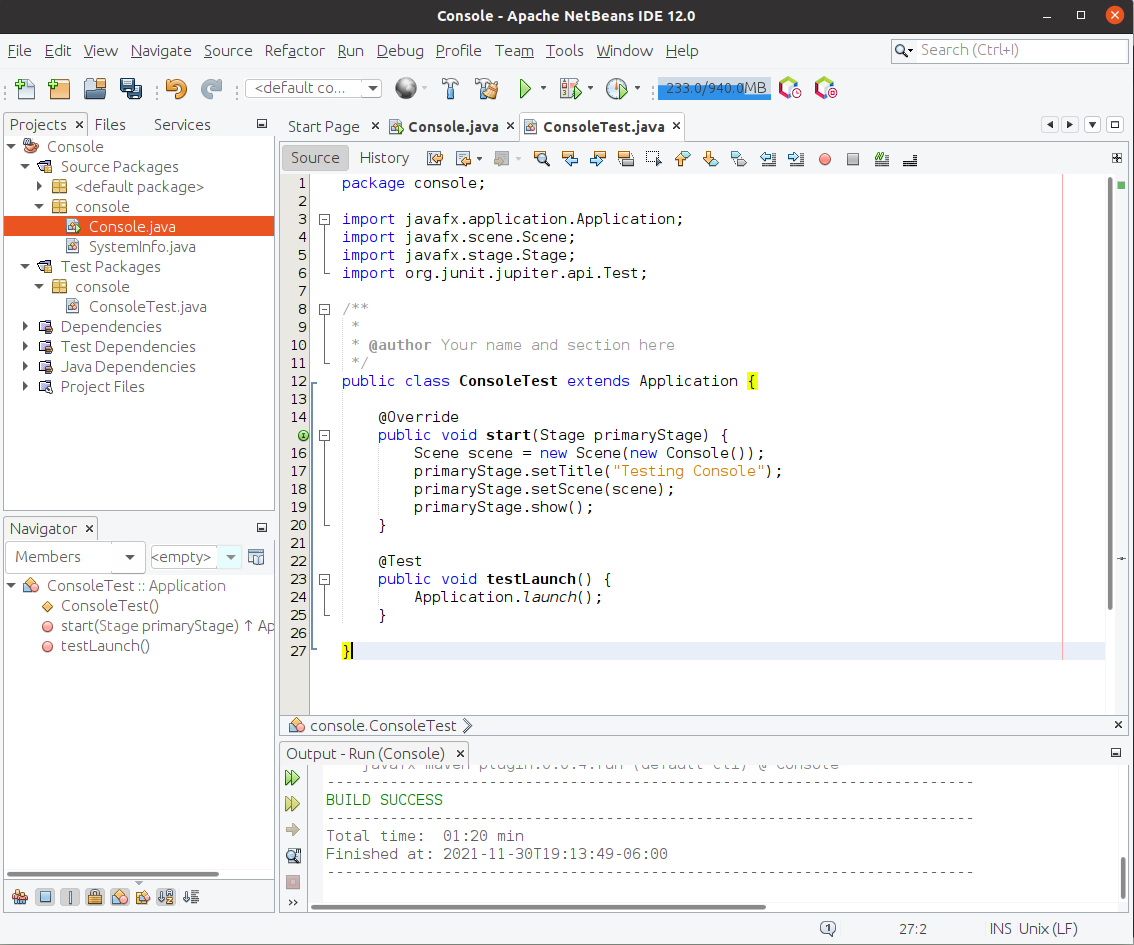The width and height of the screenshot is (1134, 945).
Task: Click the Build Project hammer icon
Action: (x=450, y=89)
